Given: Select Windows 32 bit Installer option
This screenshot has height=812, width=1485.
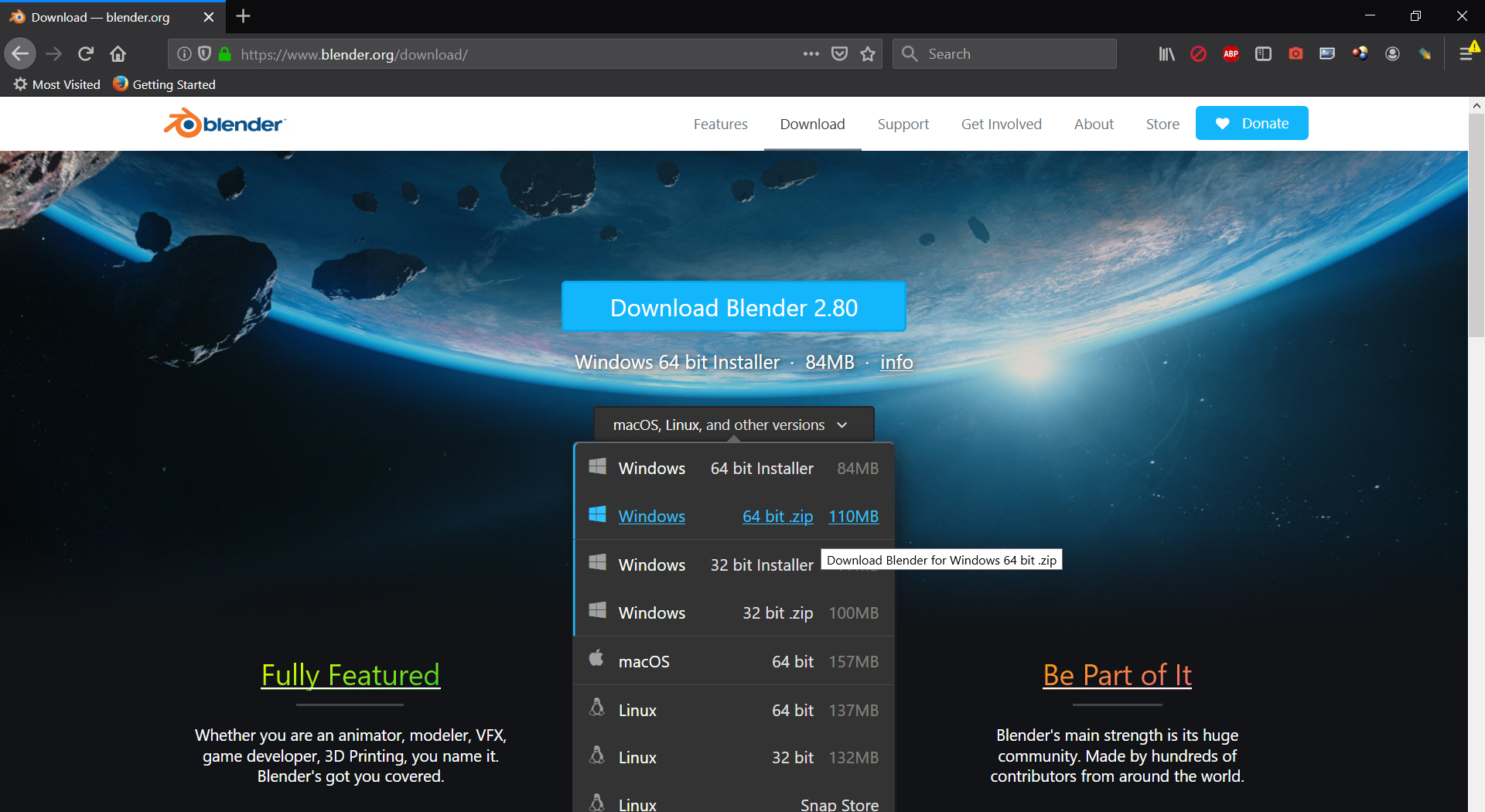Looking at the screenshot, I should click(x=734, y=565).
